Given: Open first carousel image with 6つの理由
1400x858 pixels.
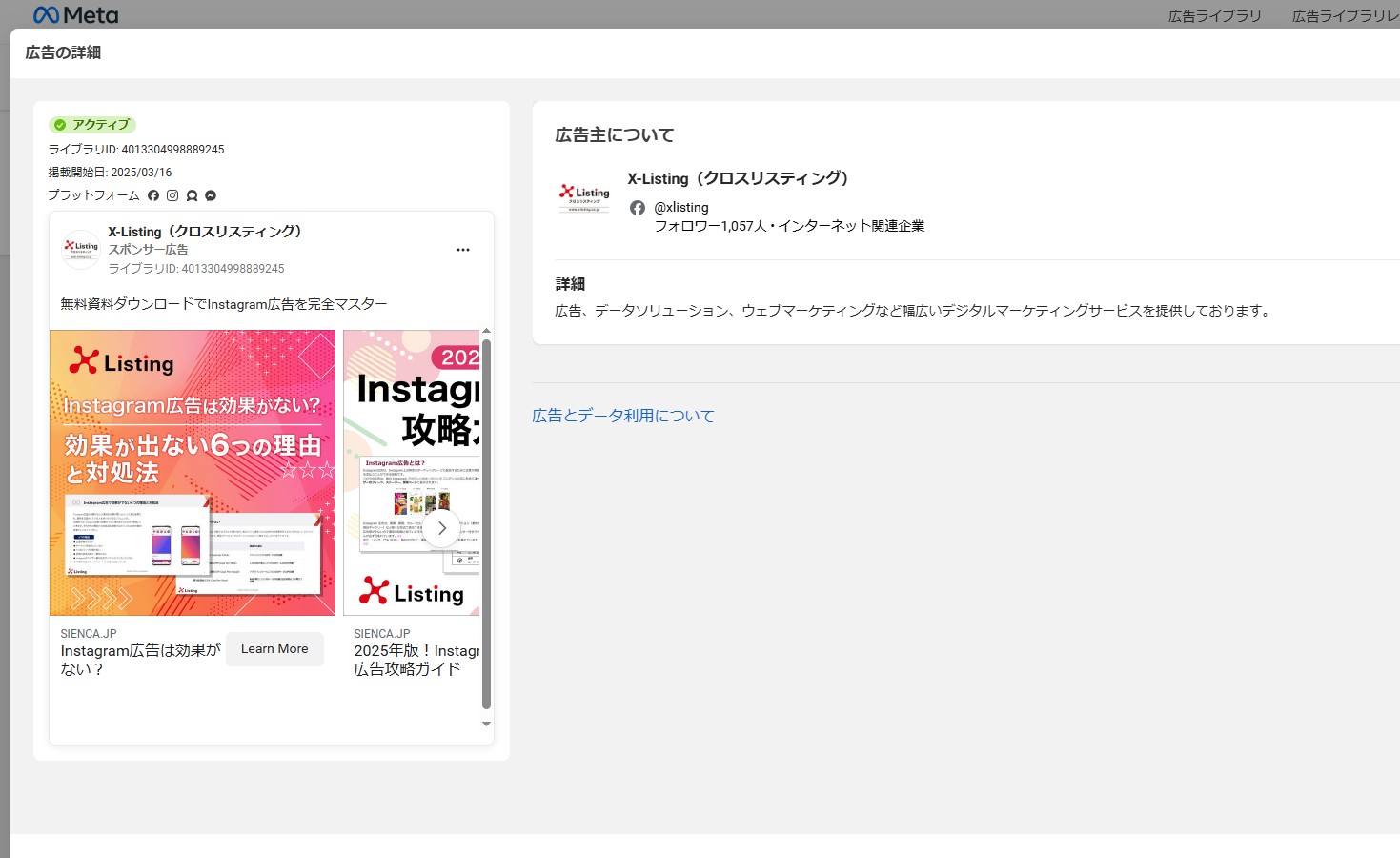Looking at the screenshot, I should 193,473.
